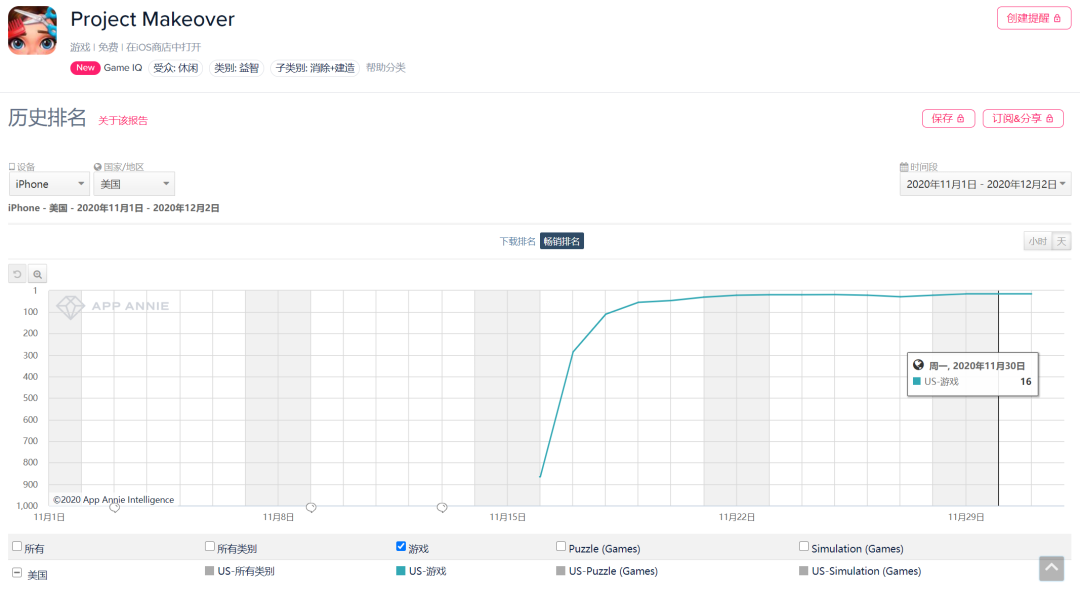Click the US-游戏 teal legend swatch

coord(401,571)
